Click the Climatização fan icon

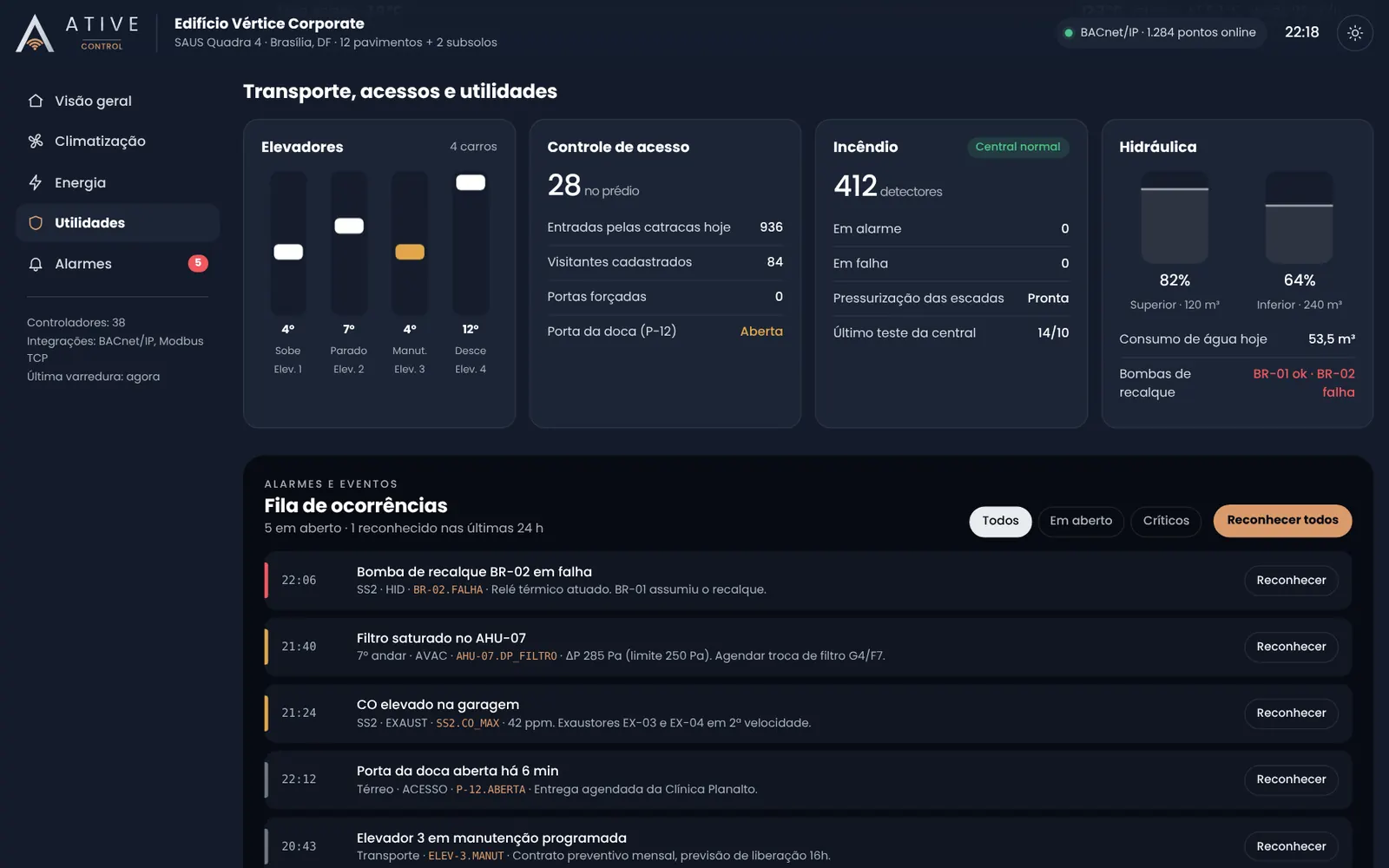36,141
